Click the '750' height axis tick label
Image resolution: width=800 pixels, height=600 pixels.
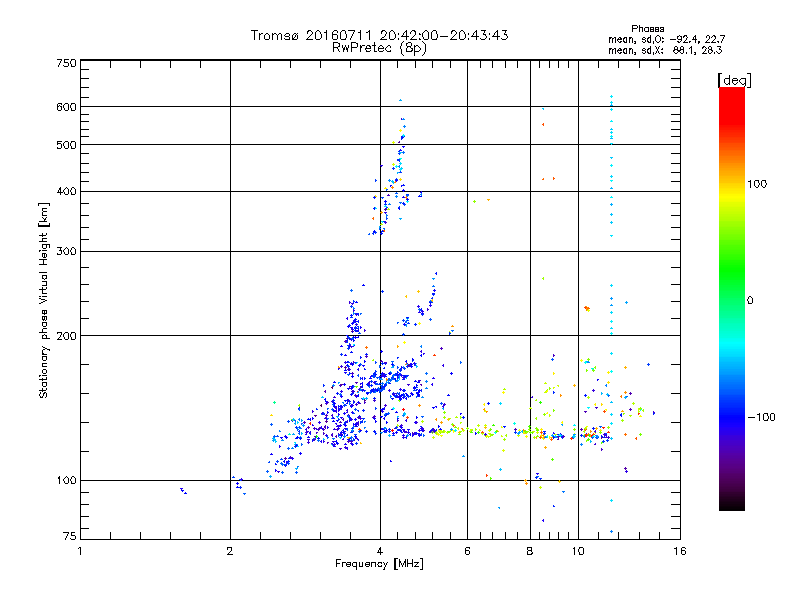(66, 63)
